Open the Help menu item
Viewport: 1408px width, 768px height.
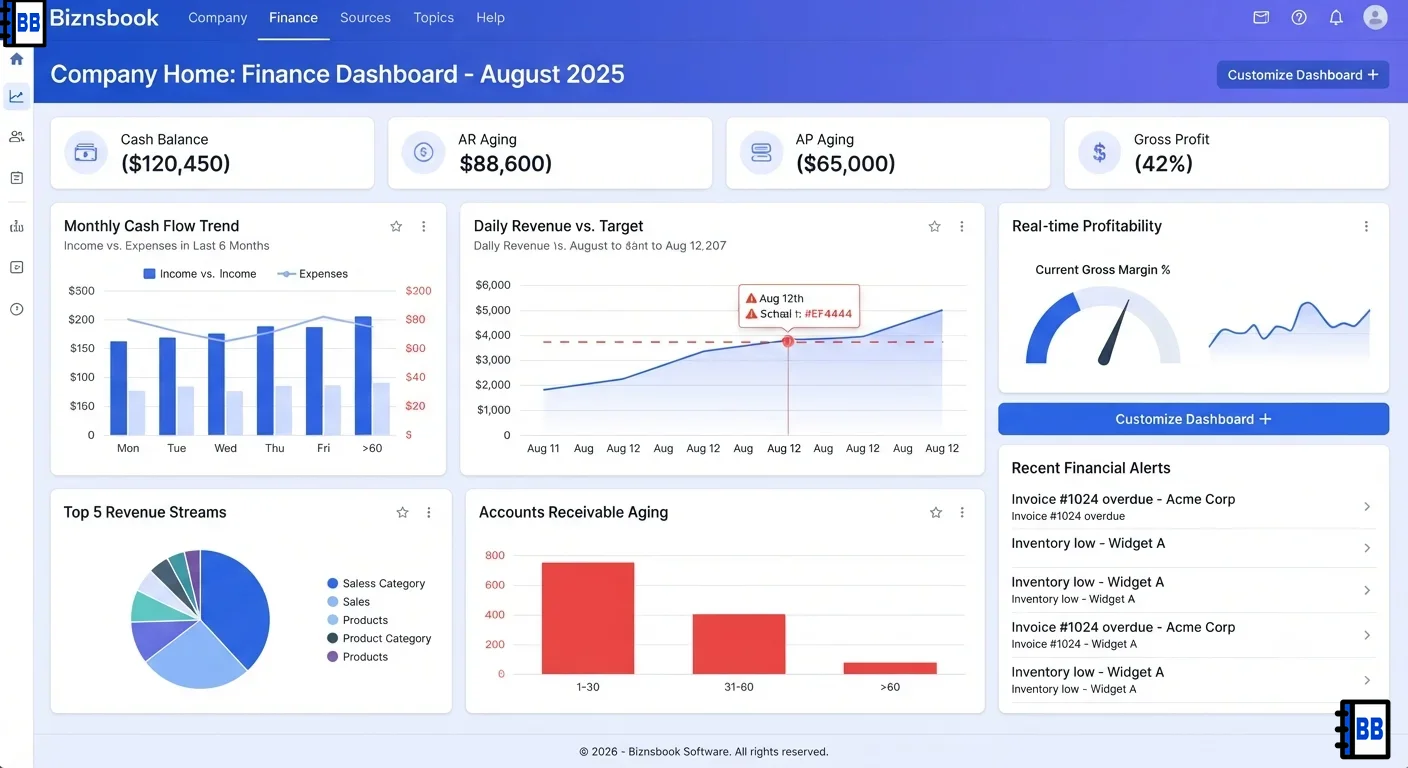click(490, 18)
